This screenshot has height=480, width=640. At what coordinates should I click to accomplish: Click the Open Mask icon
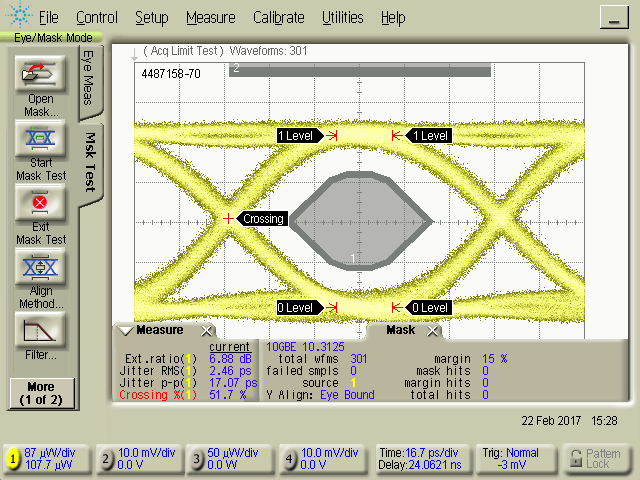[40, 73]
